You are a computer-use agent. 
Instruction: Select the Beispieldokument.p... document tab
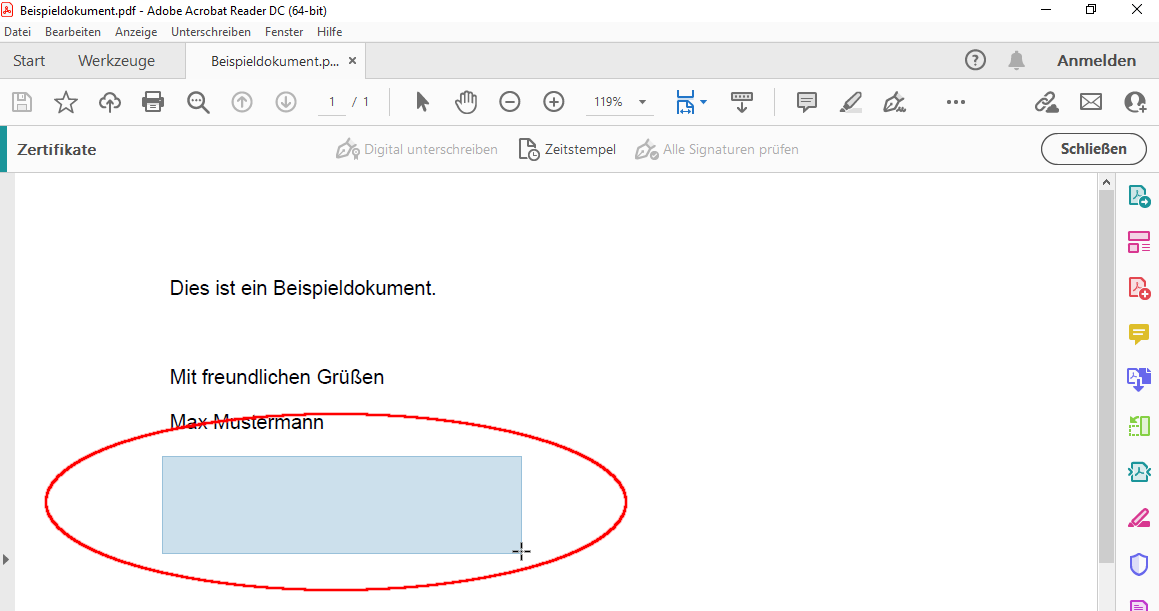275,61
